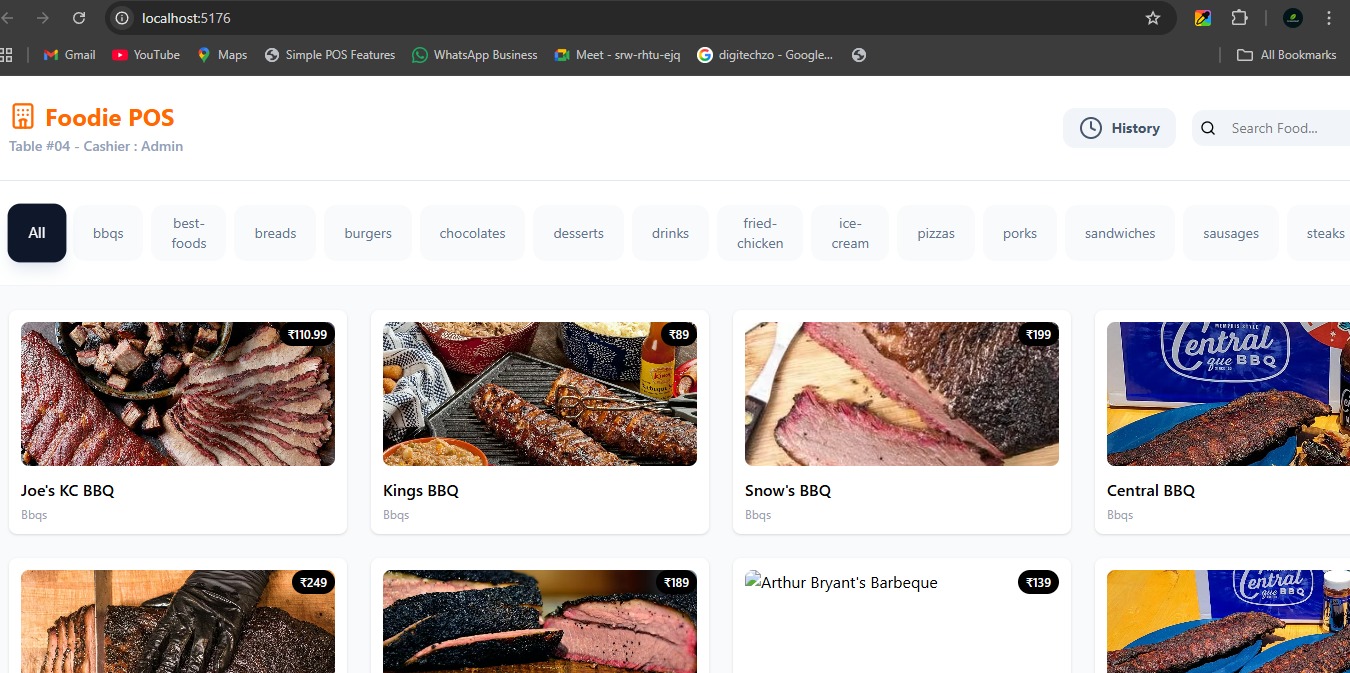This screenshot has width=1350, height=673.
Task: Open the YouTube bookmark
Action: [146, 55]
